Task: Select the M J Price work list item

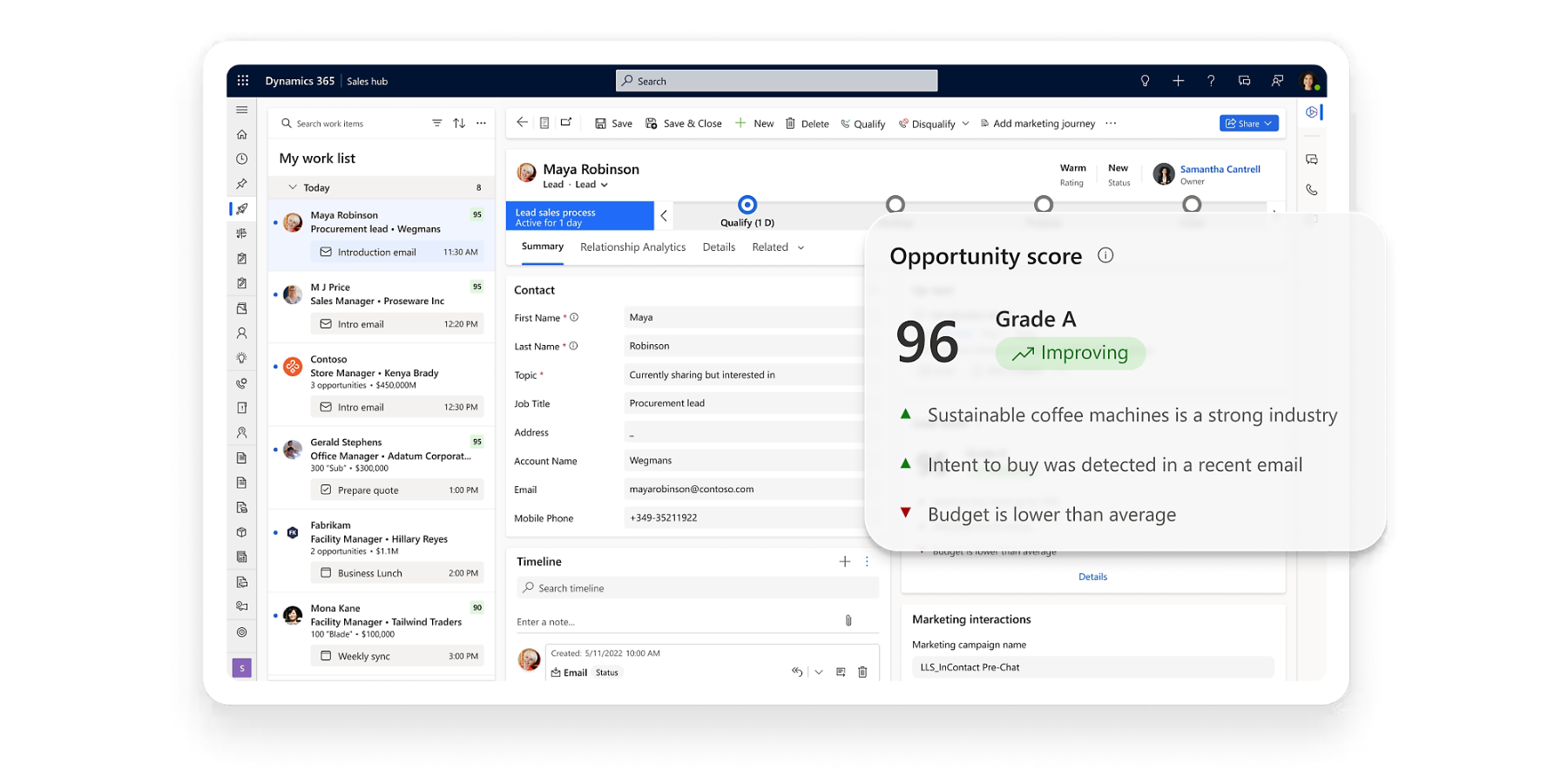Action: coord(382,308)
